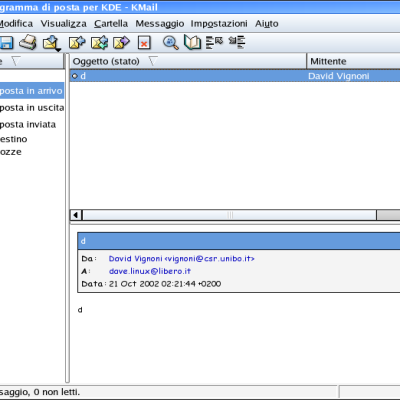Open the check-mail dropdown arrow
The image size is (400, 400).
(x=58, y=50)
